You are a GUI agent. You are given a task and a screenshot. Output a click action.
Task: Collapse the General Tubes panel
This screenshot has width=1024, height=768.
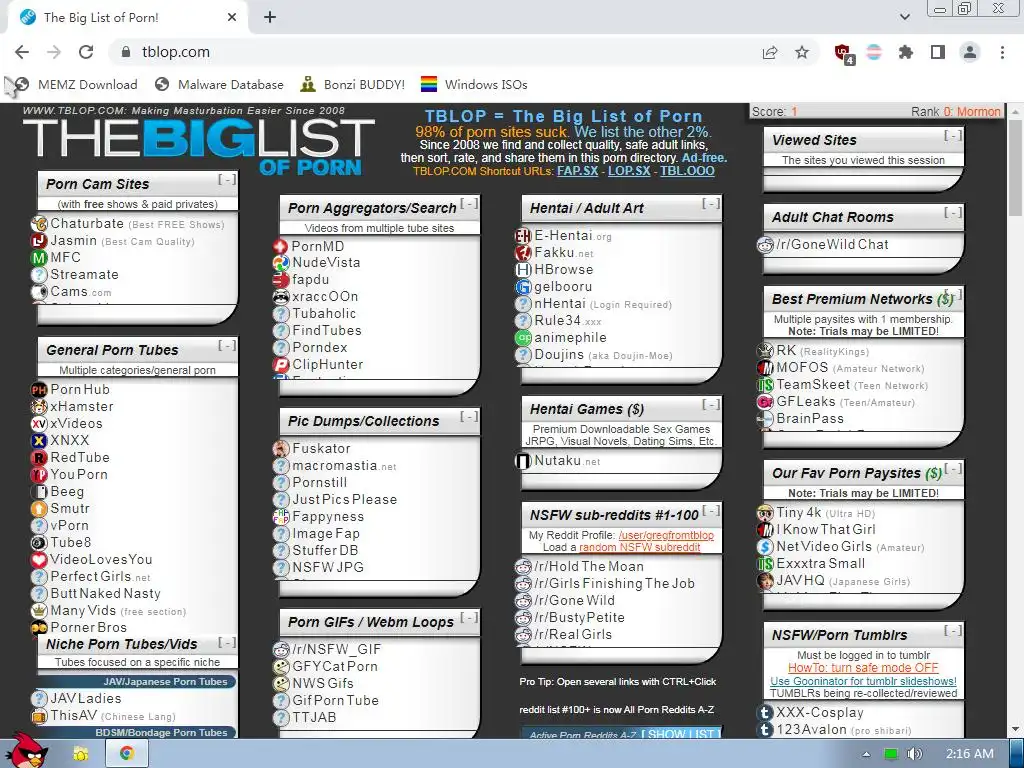(x=227, y=345)
